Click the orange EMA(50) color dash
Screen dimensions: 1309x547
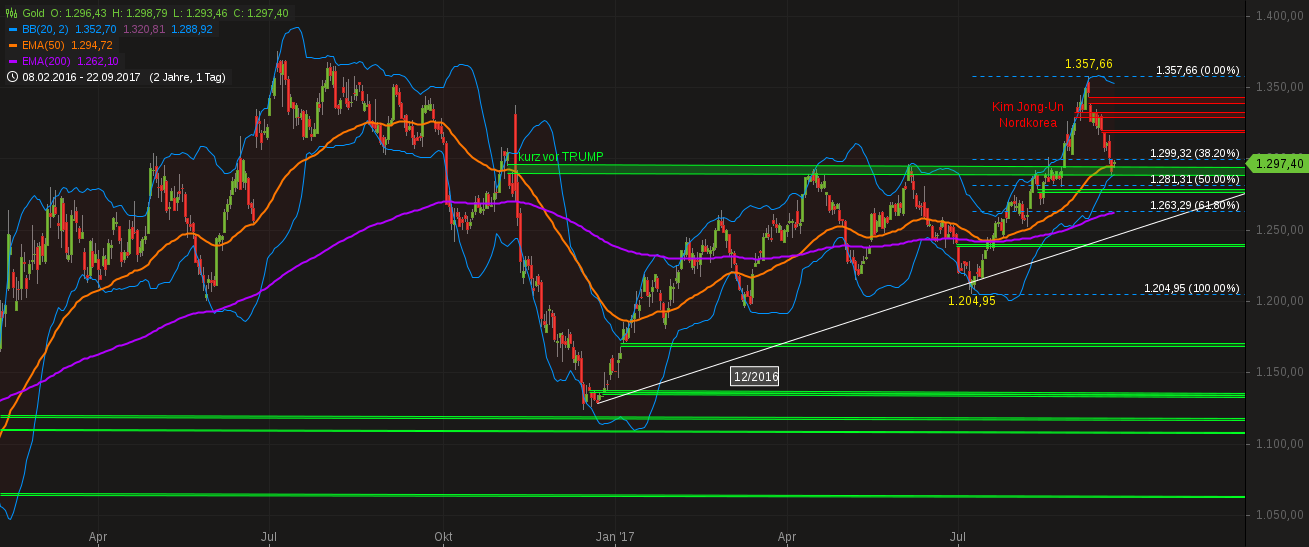[11, 45]
